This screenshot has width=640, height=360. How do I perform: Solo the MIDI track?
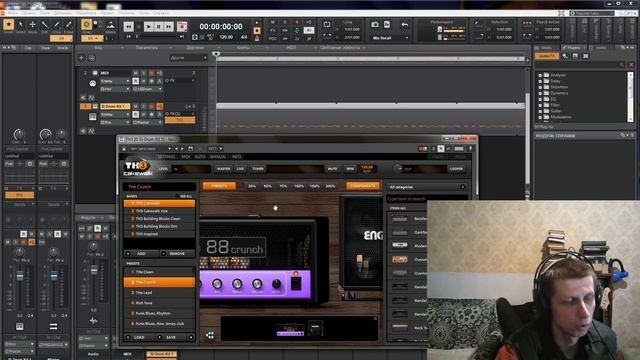tap(143, 73)
